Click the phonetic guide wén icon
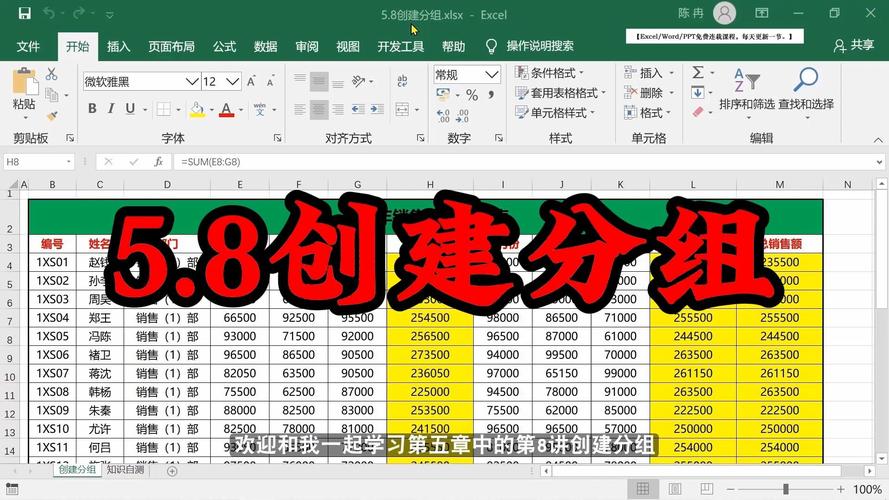The height and width of the screenshot is (500, 889). click(x=260, y=109)
